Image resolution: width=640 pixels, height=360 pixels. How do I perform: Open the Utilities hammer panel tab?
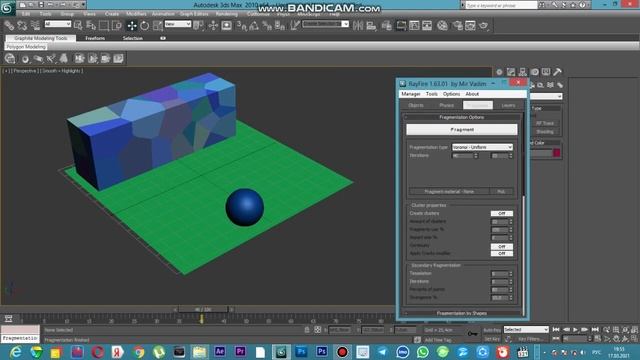558,72
